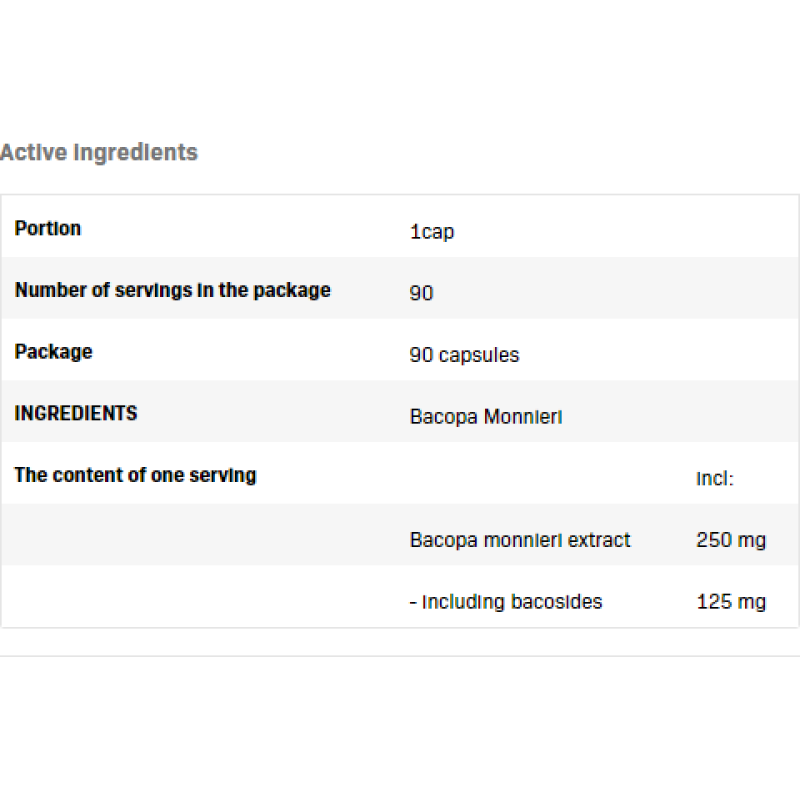
Task: Click Number of servings in the package label
Action: click(172, 290)
